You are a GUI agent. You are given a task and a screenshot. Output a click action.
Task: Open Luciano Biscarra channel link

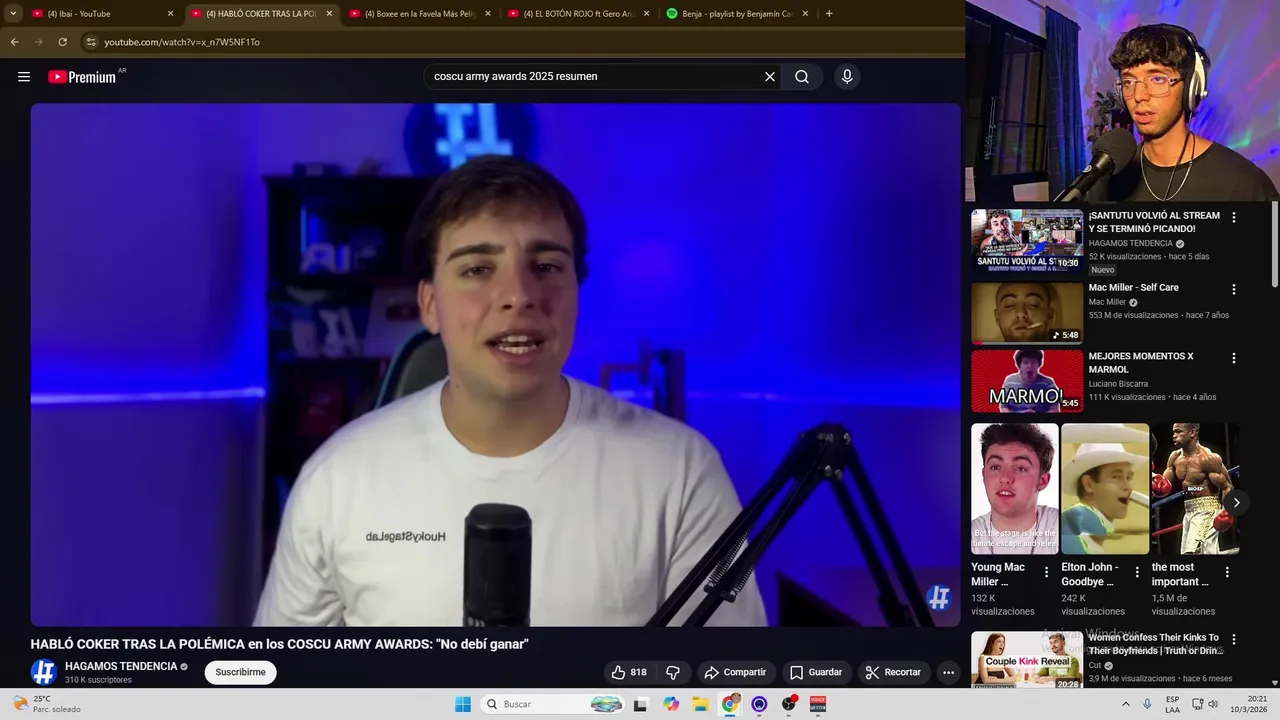(1118, 384)
